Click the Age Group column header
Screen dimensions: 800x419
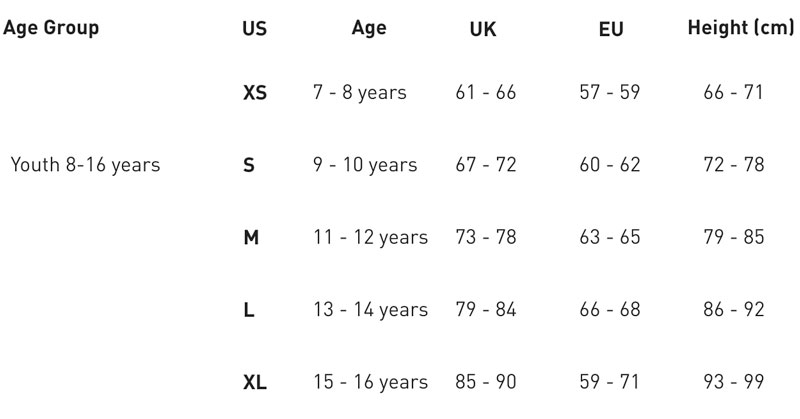pyautogui.click(x=51, y=28)
